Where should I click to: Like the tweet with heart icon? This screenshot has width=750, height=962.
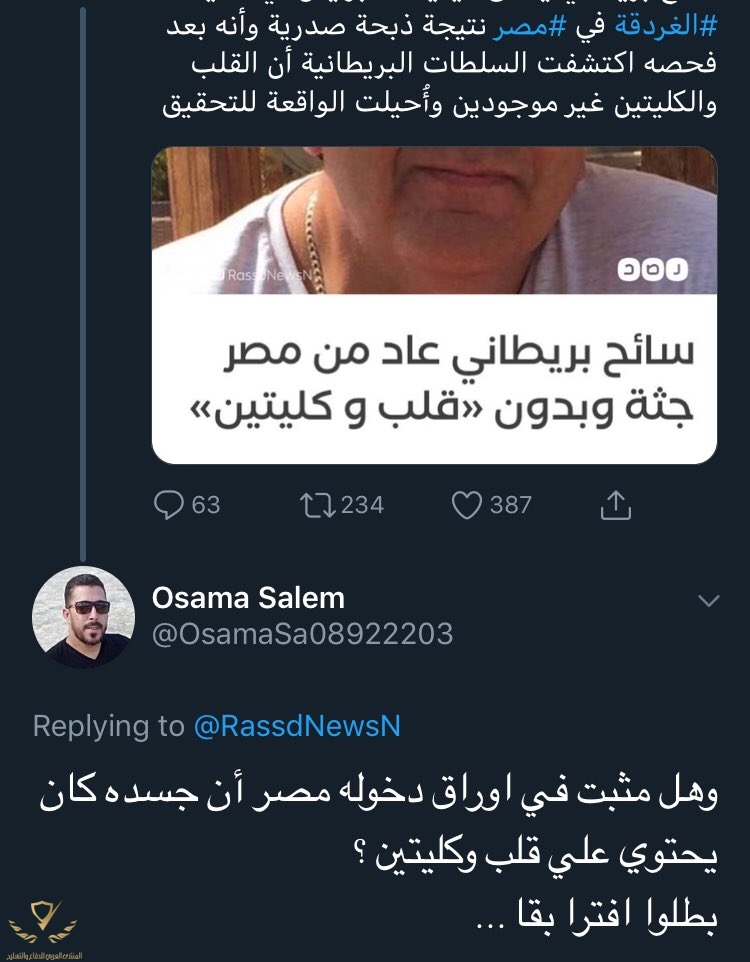pos(467,505)
